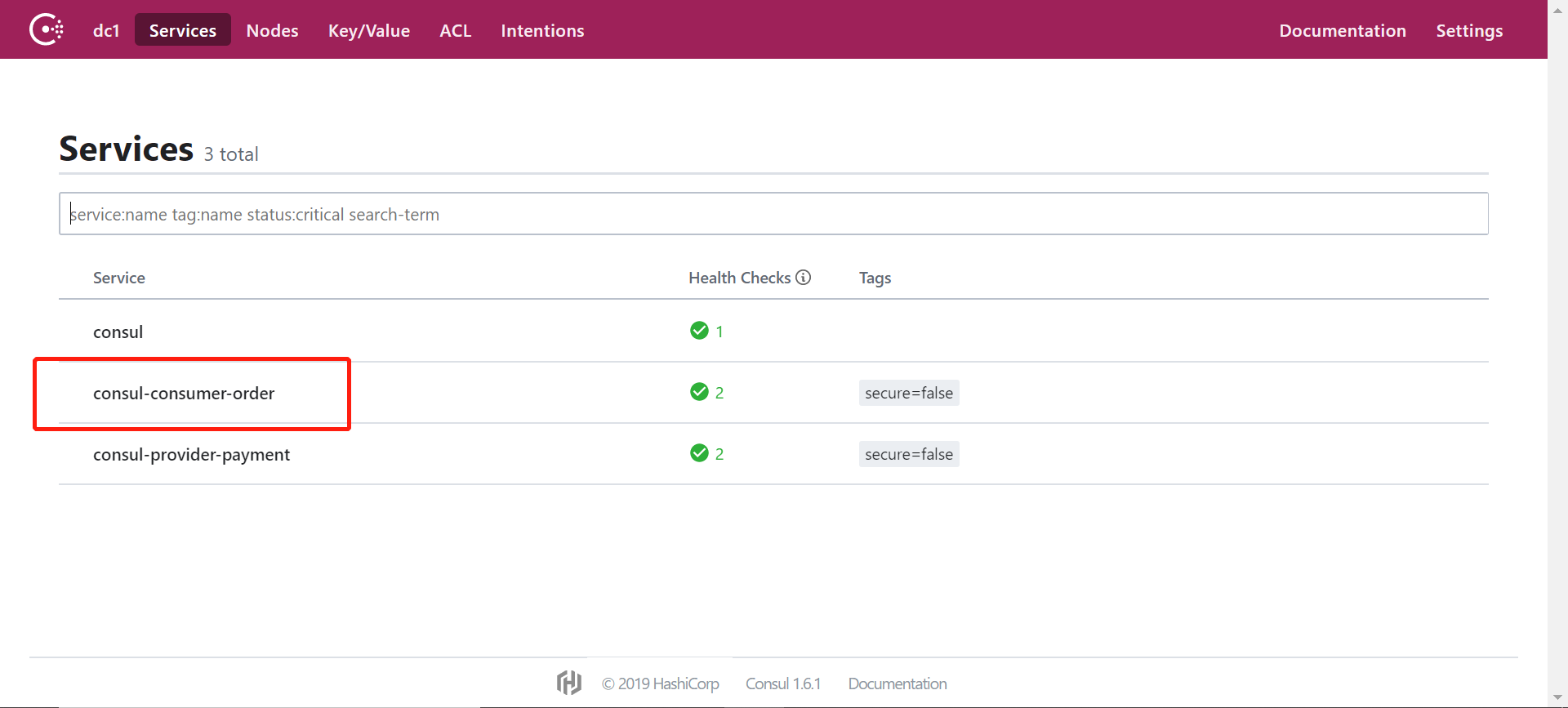Screen dimensions: 1568x708
Task: Click the Consul logo icon
Action: (47, 29)
